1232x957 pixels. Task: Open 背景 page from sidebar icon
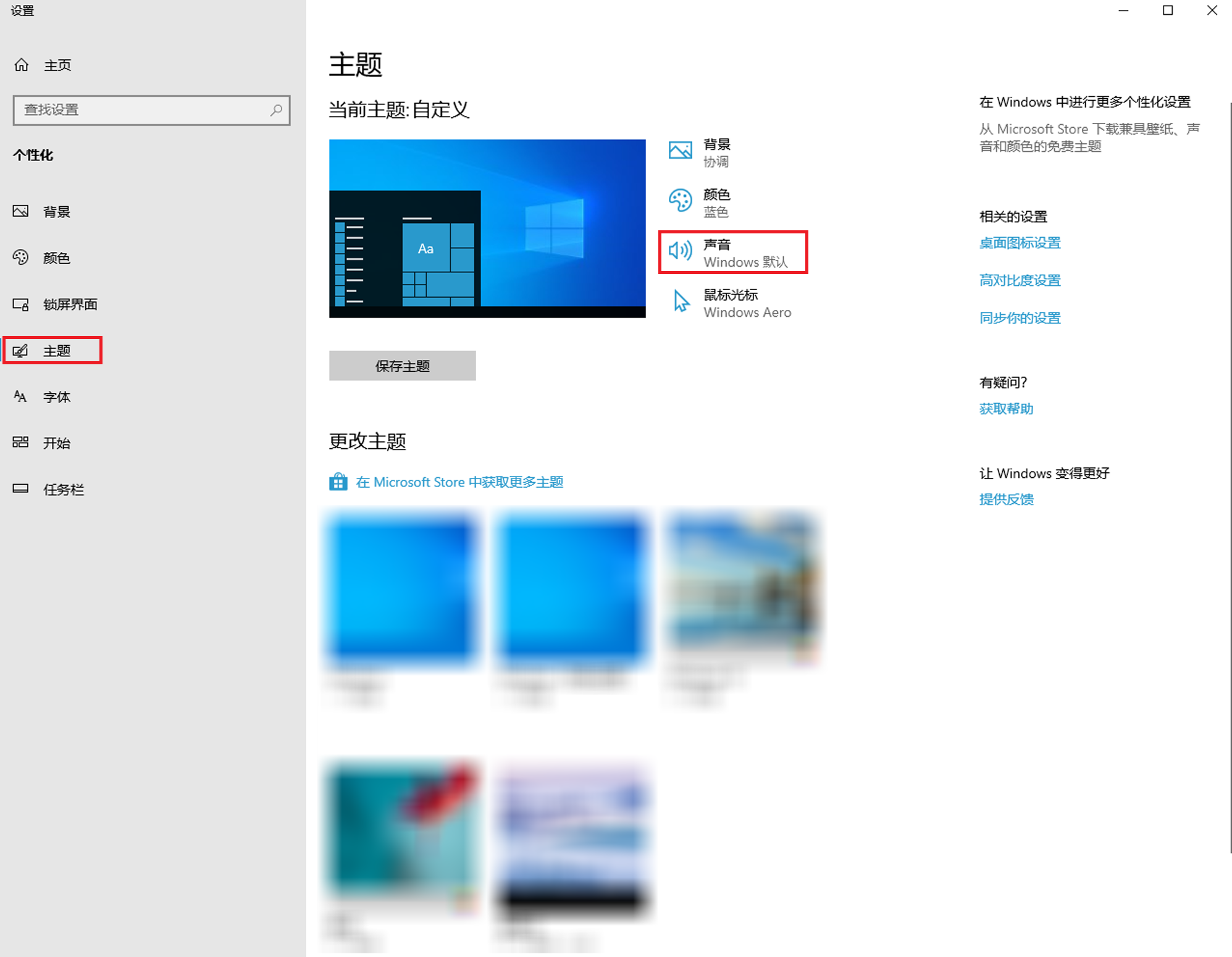[x=21, y=212]
